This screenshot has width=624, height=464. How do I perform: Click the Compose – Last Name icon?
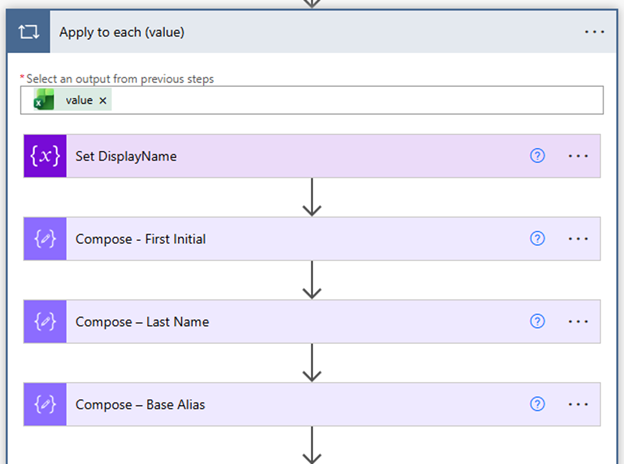(x=45, y=322)
